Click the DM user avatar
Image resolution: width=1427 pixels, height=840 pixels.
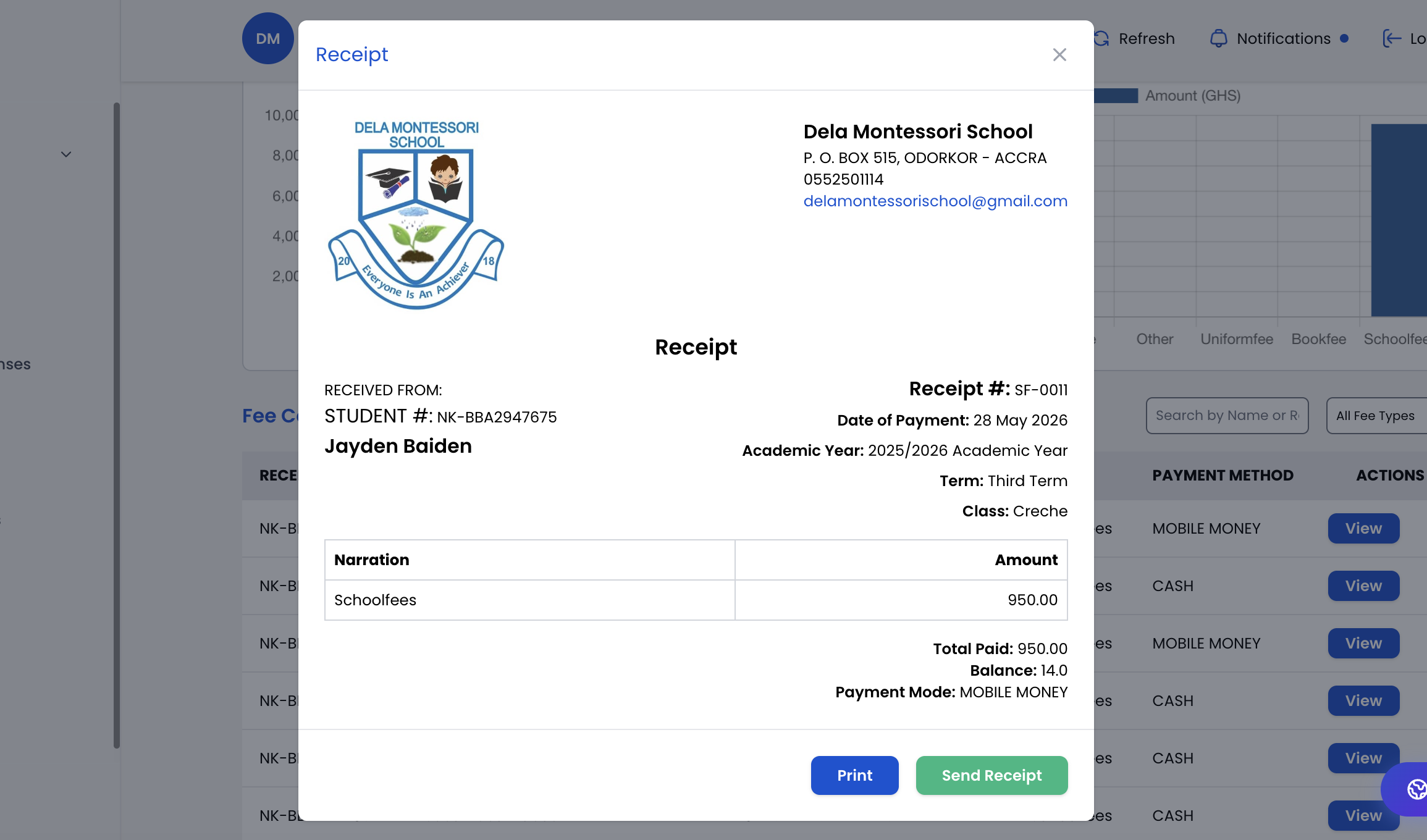coord(268,38)
